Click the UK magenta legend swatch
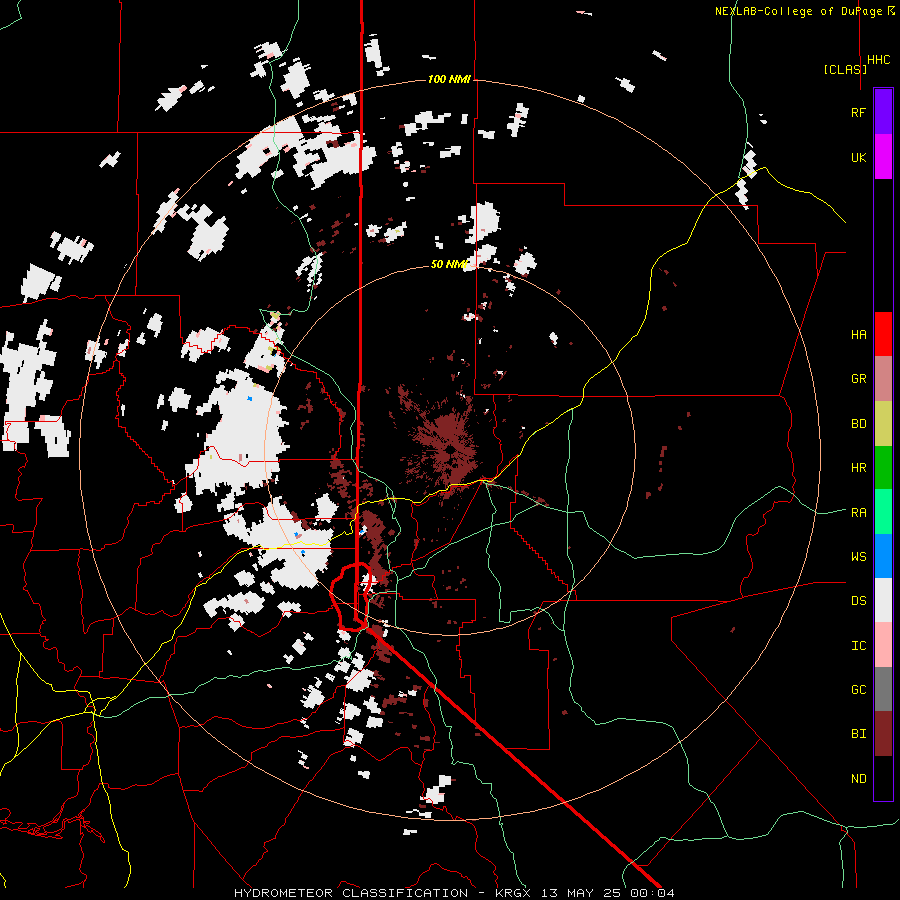 pyautogui.click(x=883, y=157)
